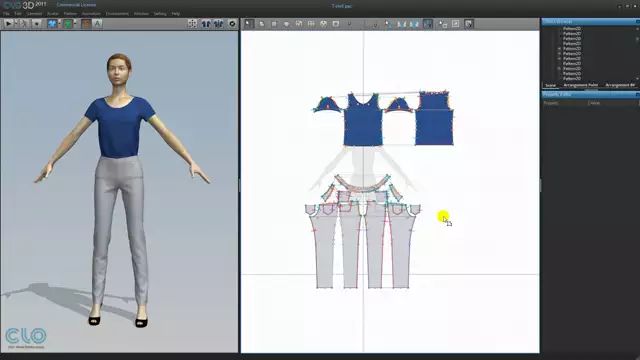Click the green avatar icon

pos(68,24)
